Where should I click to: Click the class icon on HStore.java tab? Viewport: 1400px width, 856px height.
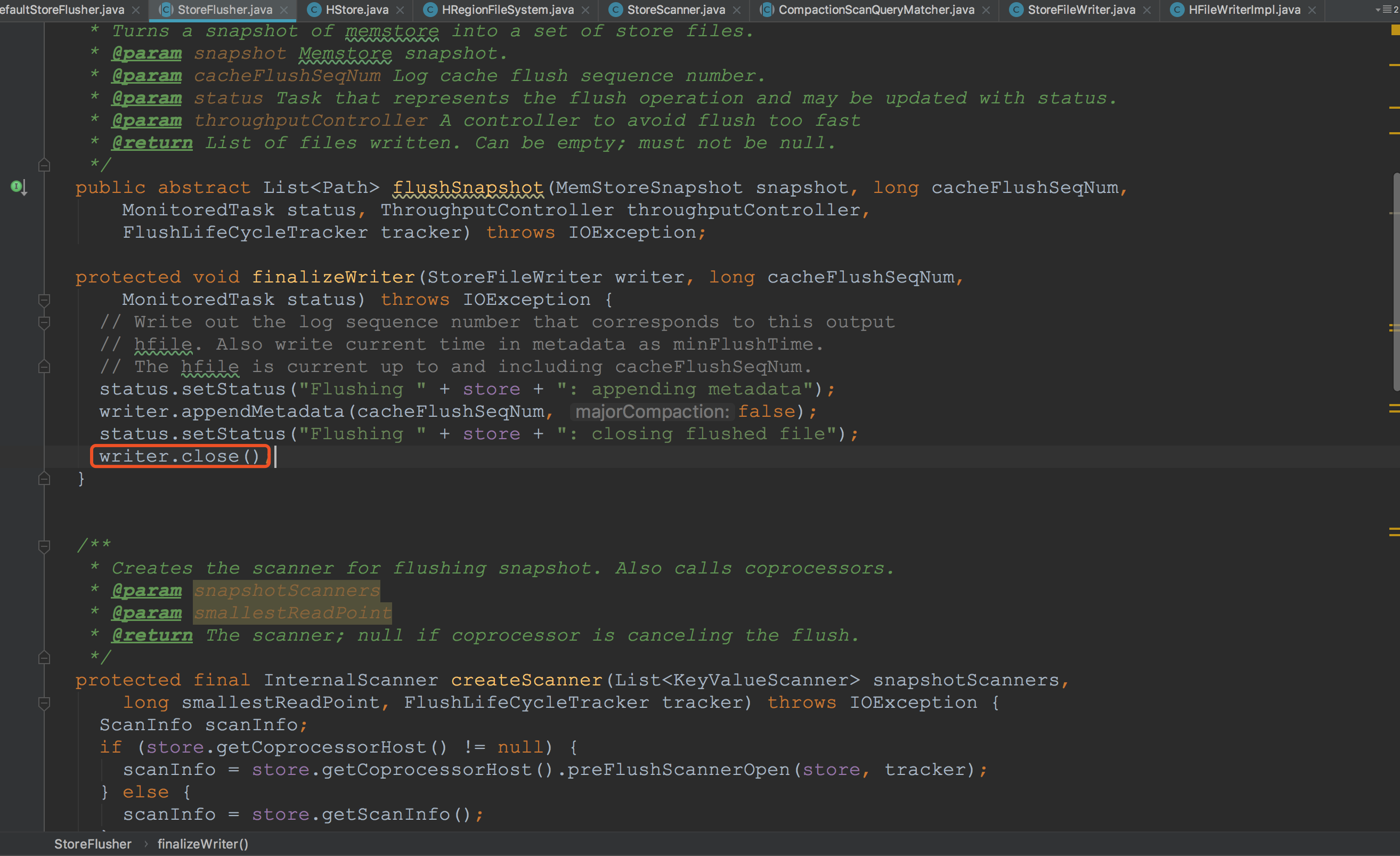[314, 10]
